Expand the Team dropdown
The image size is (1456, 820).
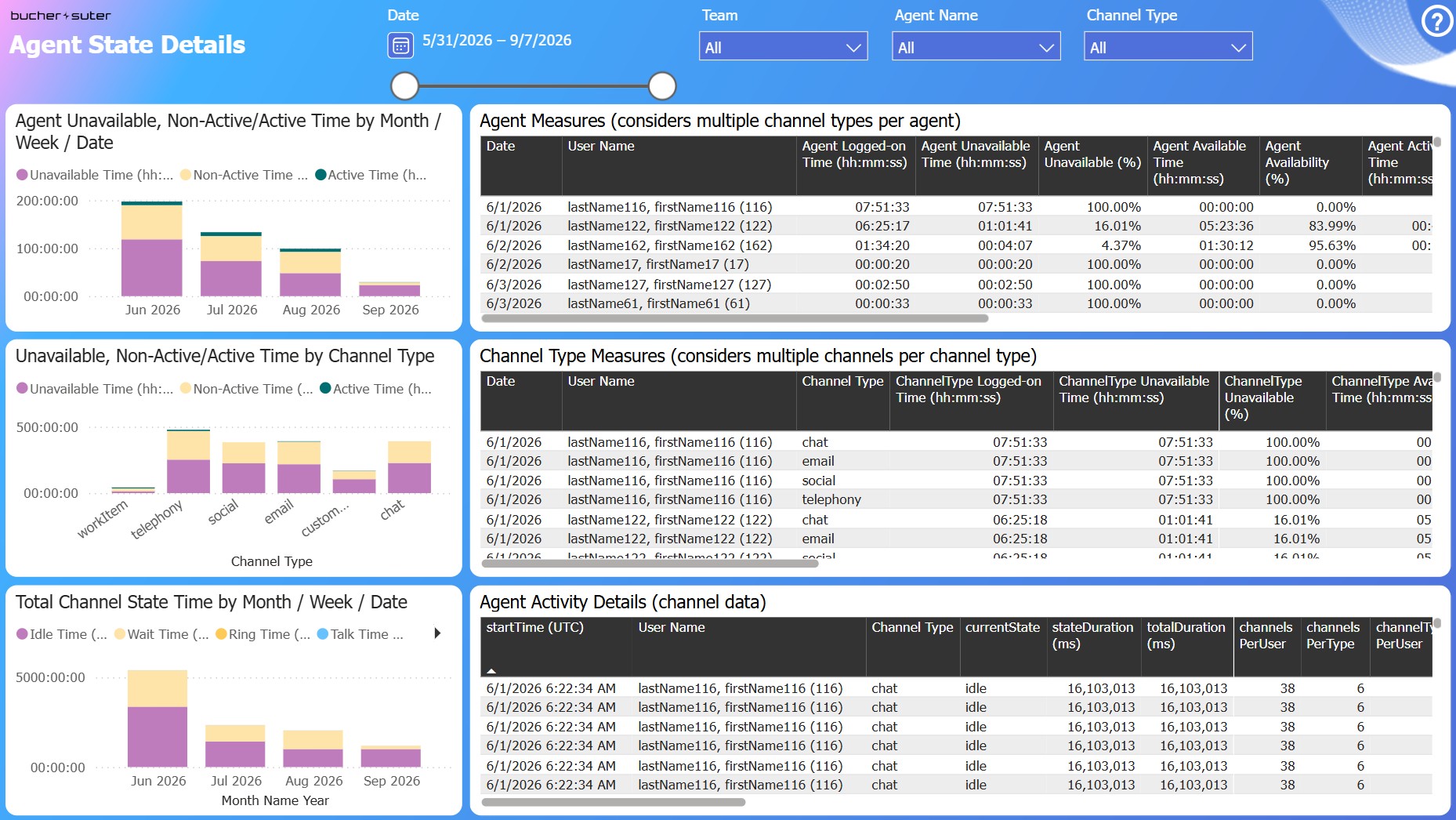coord(783,46)
